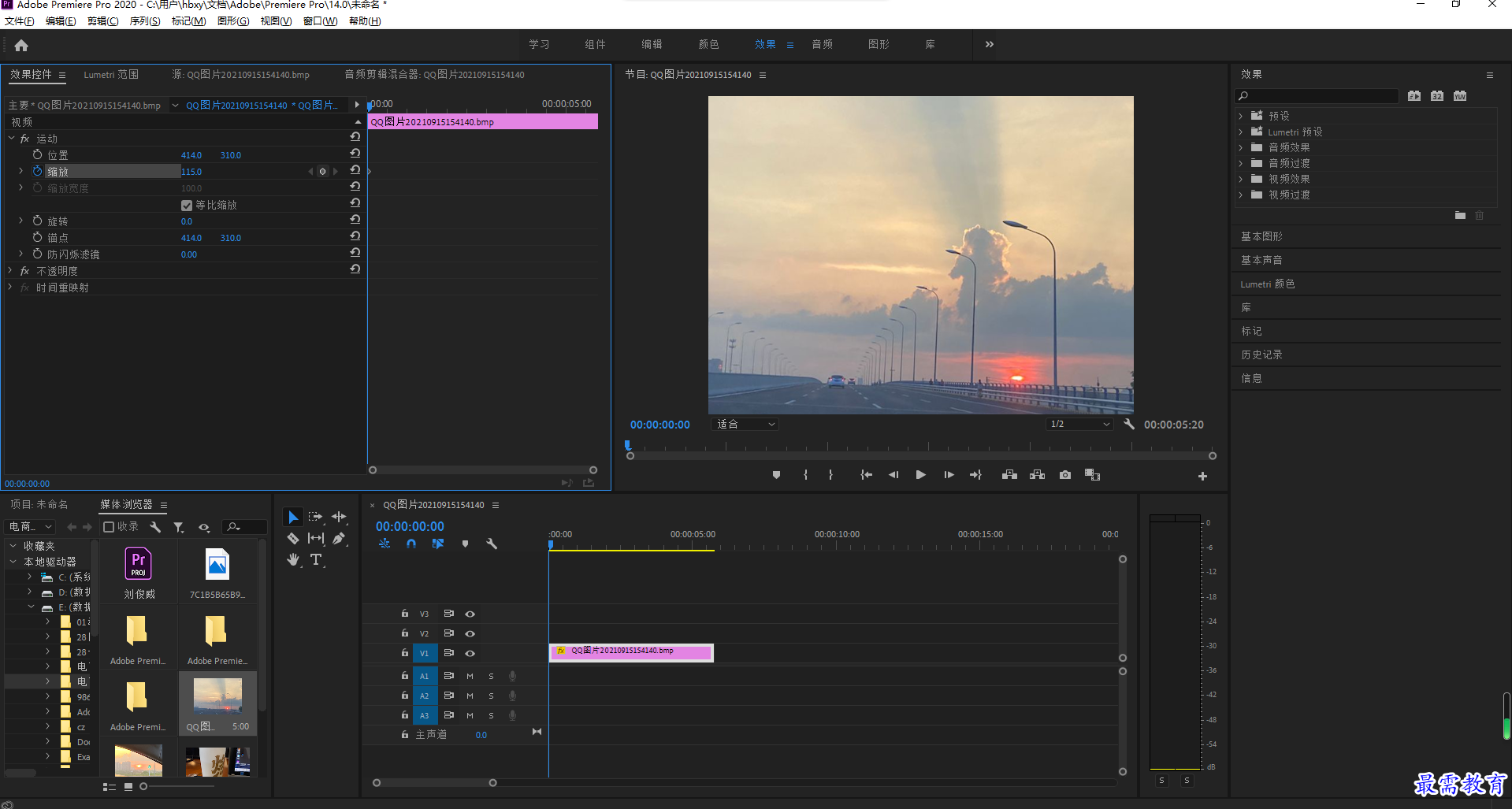Click the Extract button icon

click(x=1037, y=475)
